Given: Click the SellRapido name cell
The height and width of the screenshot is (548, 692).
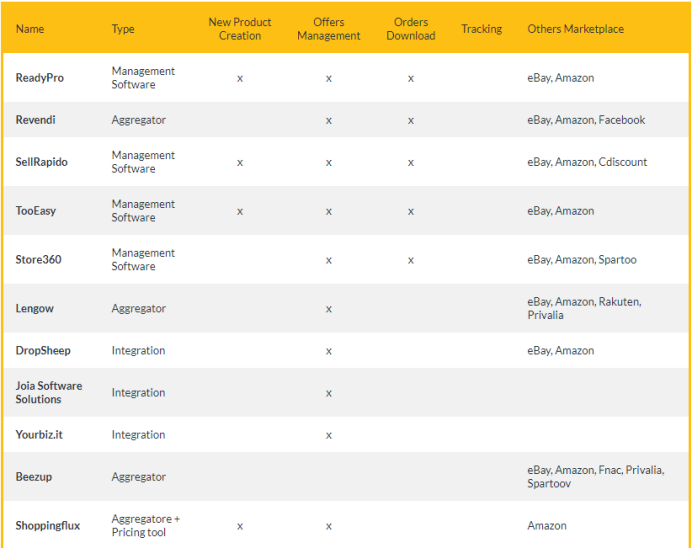Looking at the screenshot, I should 41,162.
